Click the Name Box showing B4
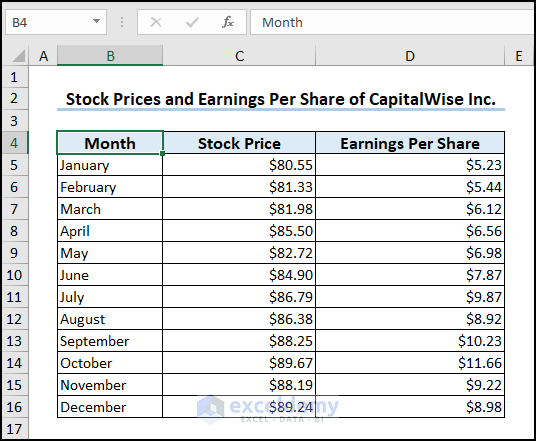 click(x=56, y=22)
